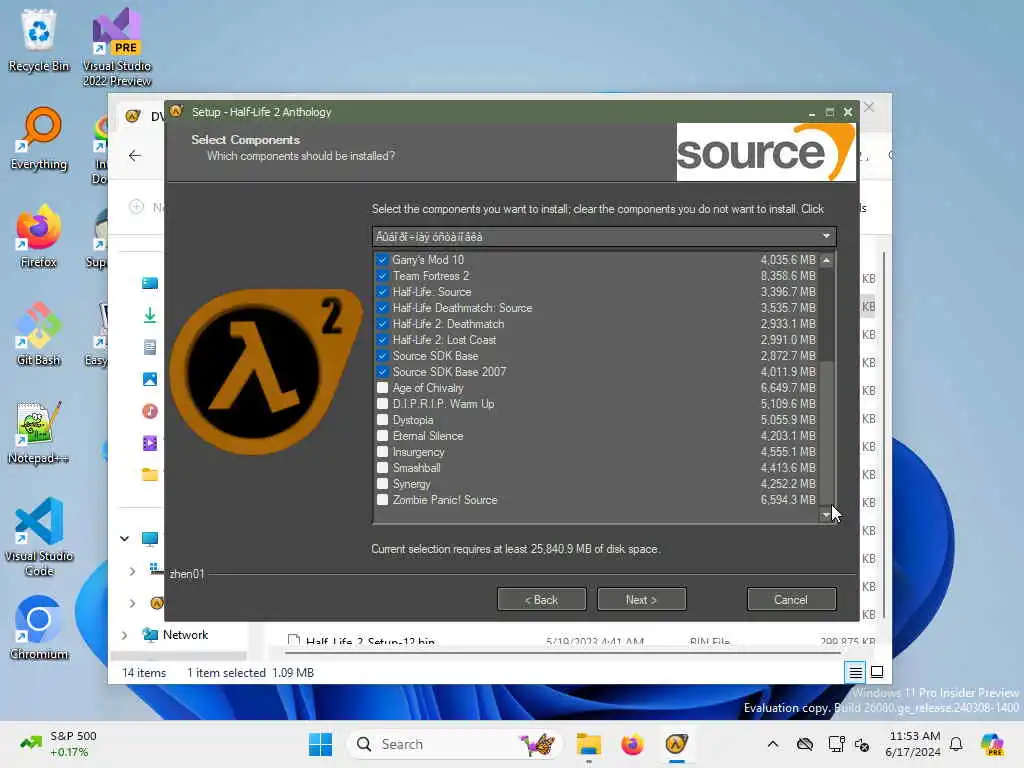Screen dimensions: 1024x768
Task: Maximize the Setup window
Action: [x=829, y=112]
